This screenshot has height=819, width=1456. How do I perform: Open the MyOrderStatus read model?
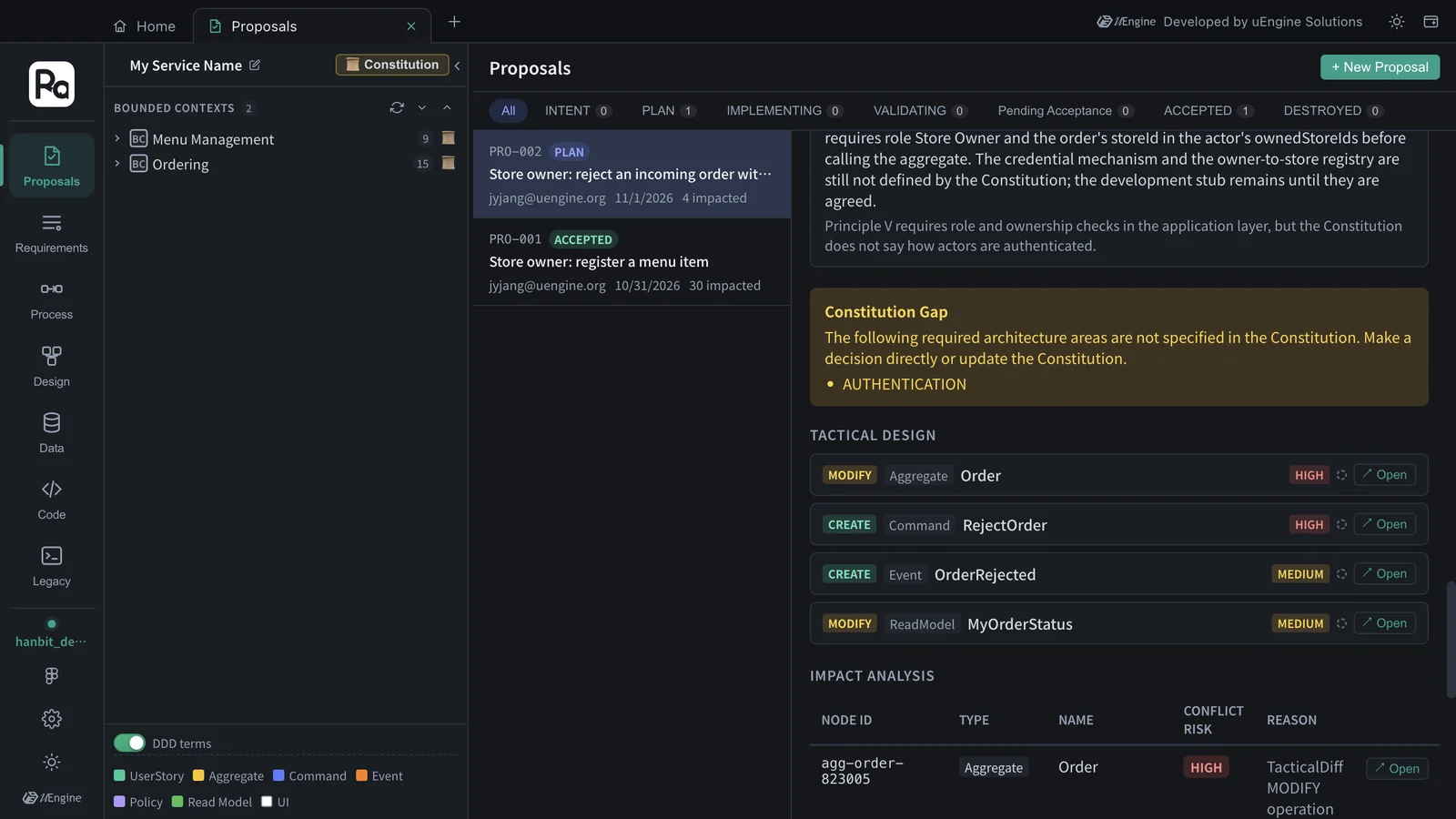click(1384, 623)
